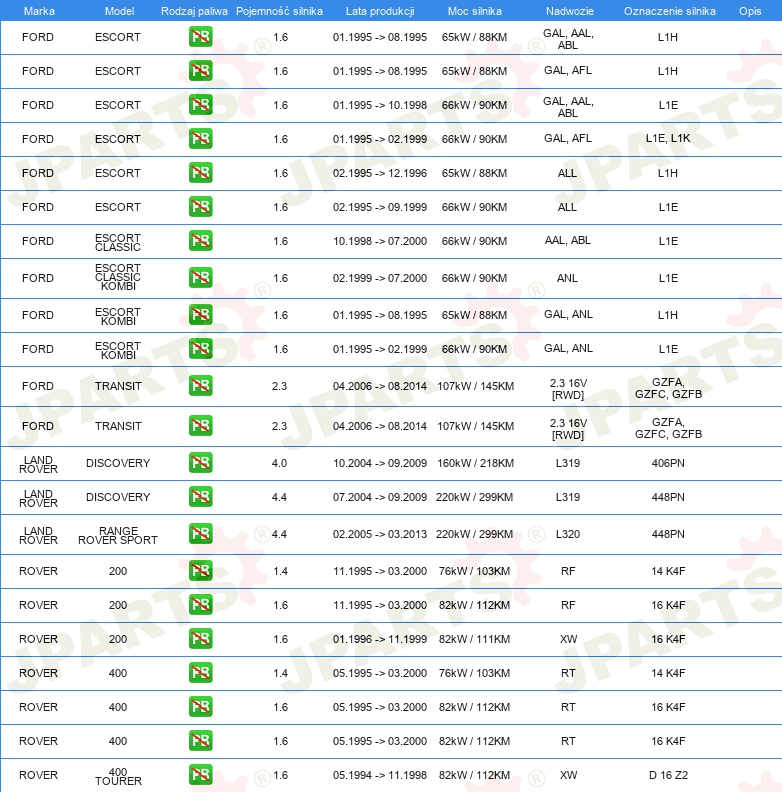This screenshot has width=782, height=792.
Task: Click the Rodzaj paliwa column header
Action: tap(194, 11)
